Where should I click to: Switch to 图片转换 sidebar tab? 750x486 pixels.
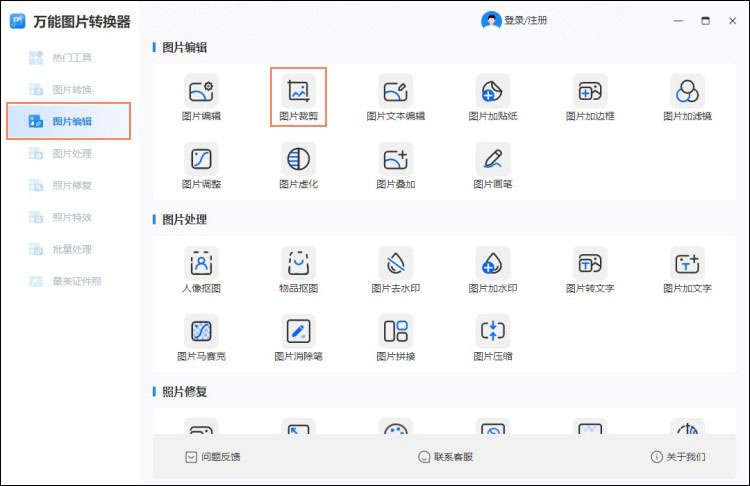[68, 89]
